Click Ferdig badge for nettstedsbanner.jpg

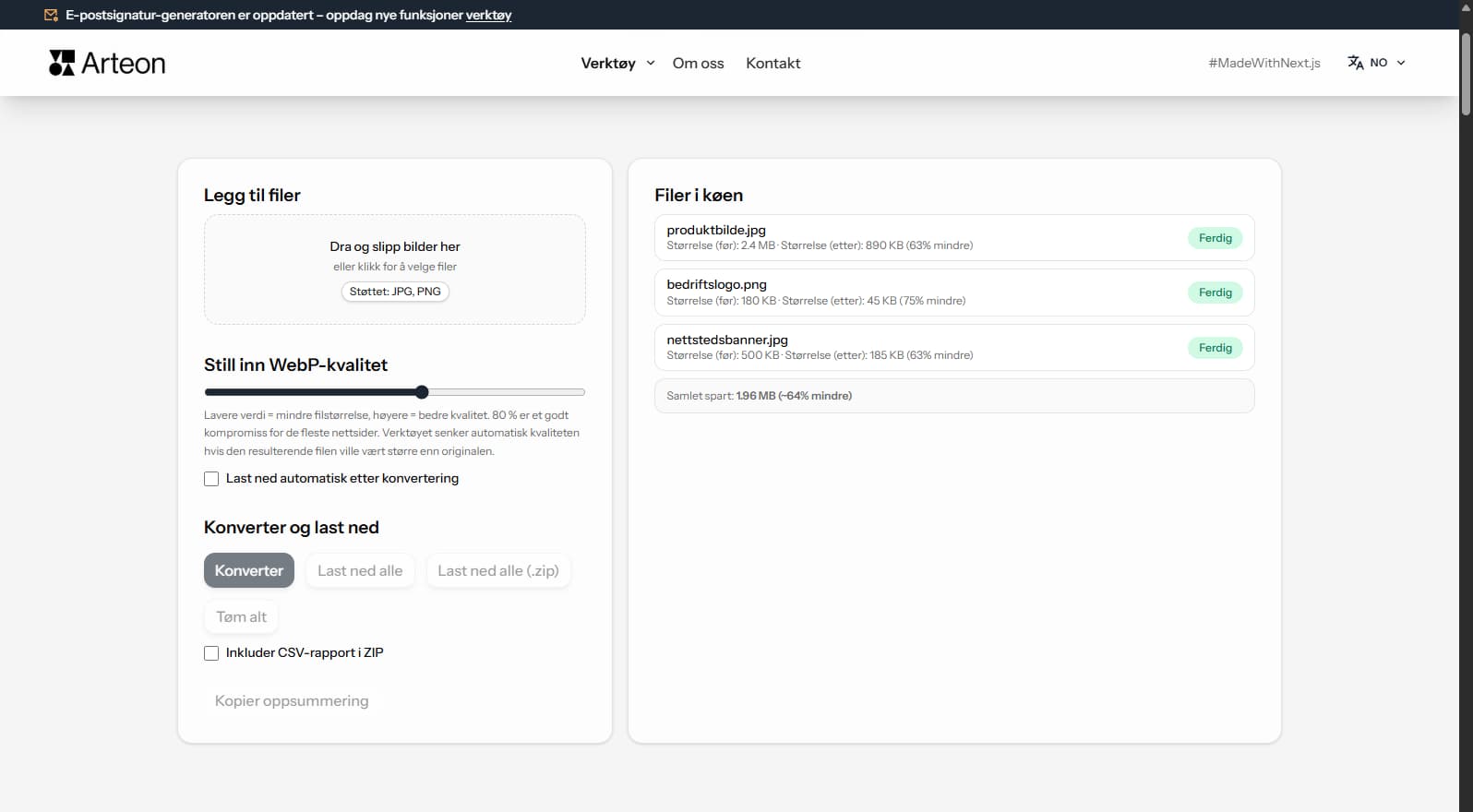click(x=1215, y=348)
